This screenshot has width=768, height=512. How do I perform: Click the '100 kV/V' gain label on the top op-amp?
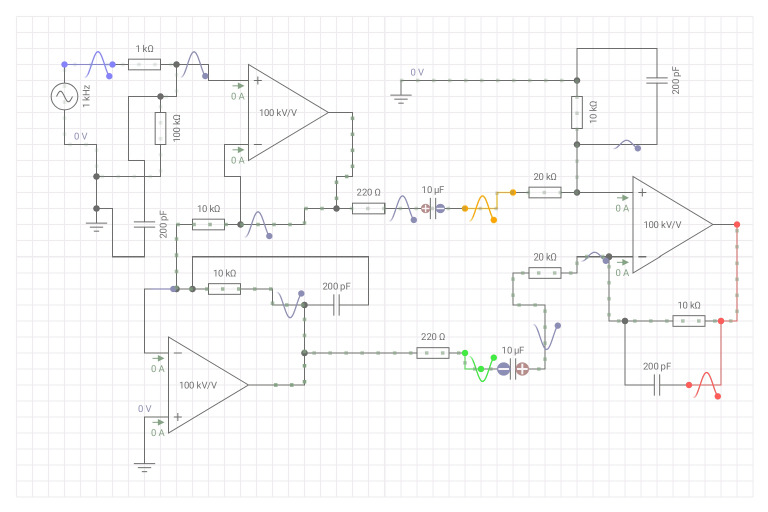[278, 113]
